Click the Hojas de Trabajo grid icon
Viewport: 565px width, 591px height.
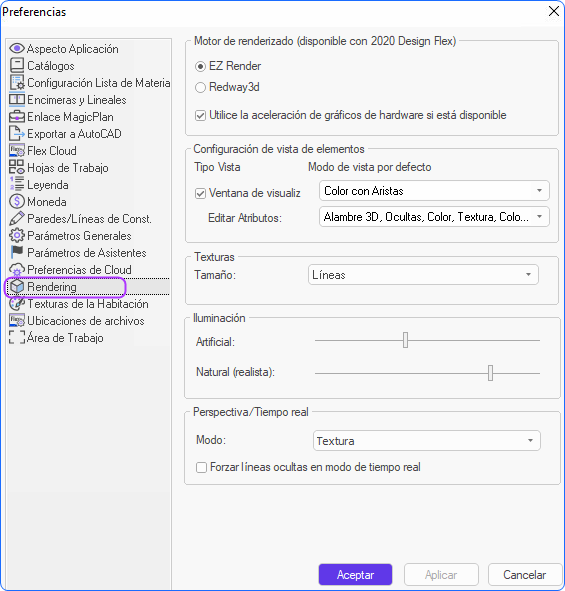coord(17,167)
